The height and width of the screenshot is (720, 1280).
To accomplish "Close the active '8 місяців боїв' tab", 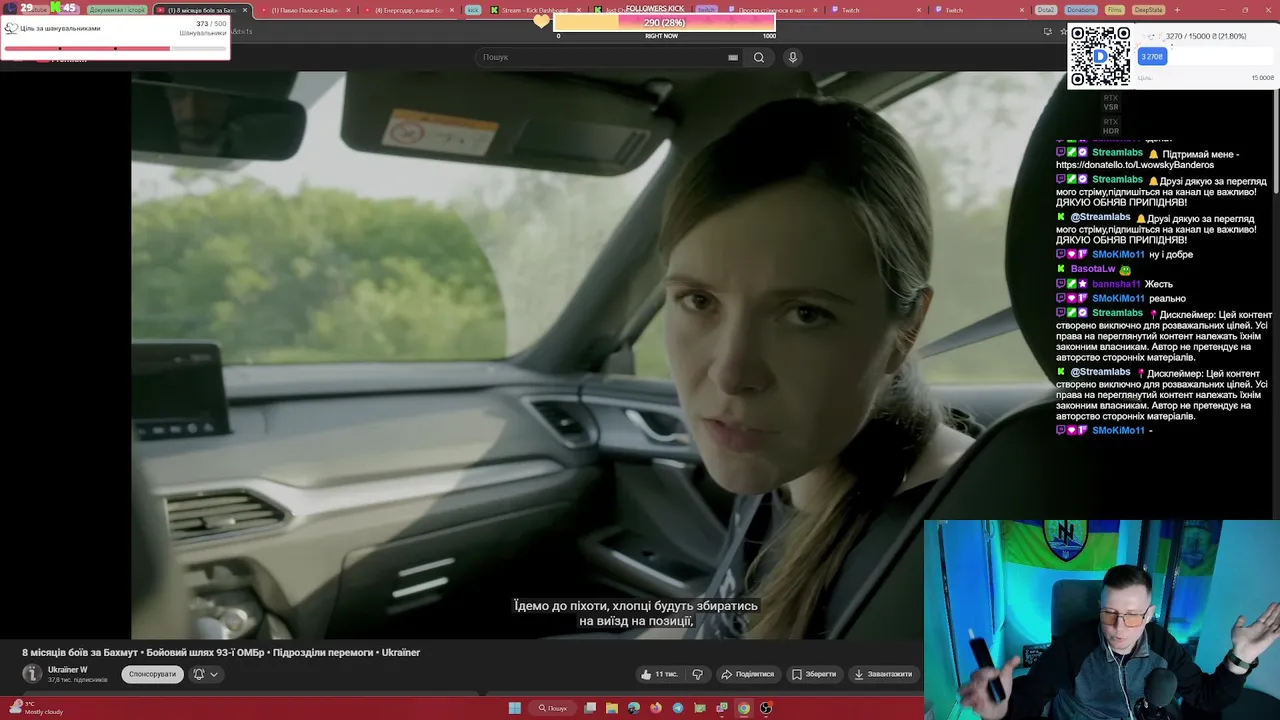I will (x=244, y=10).
